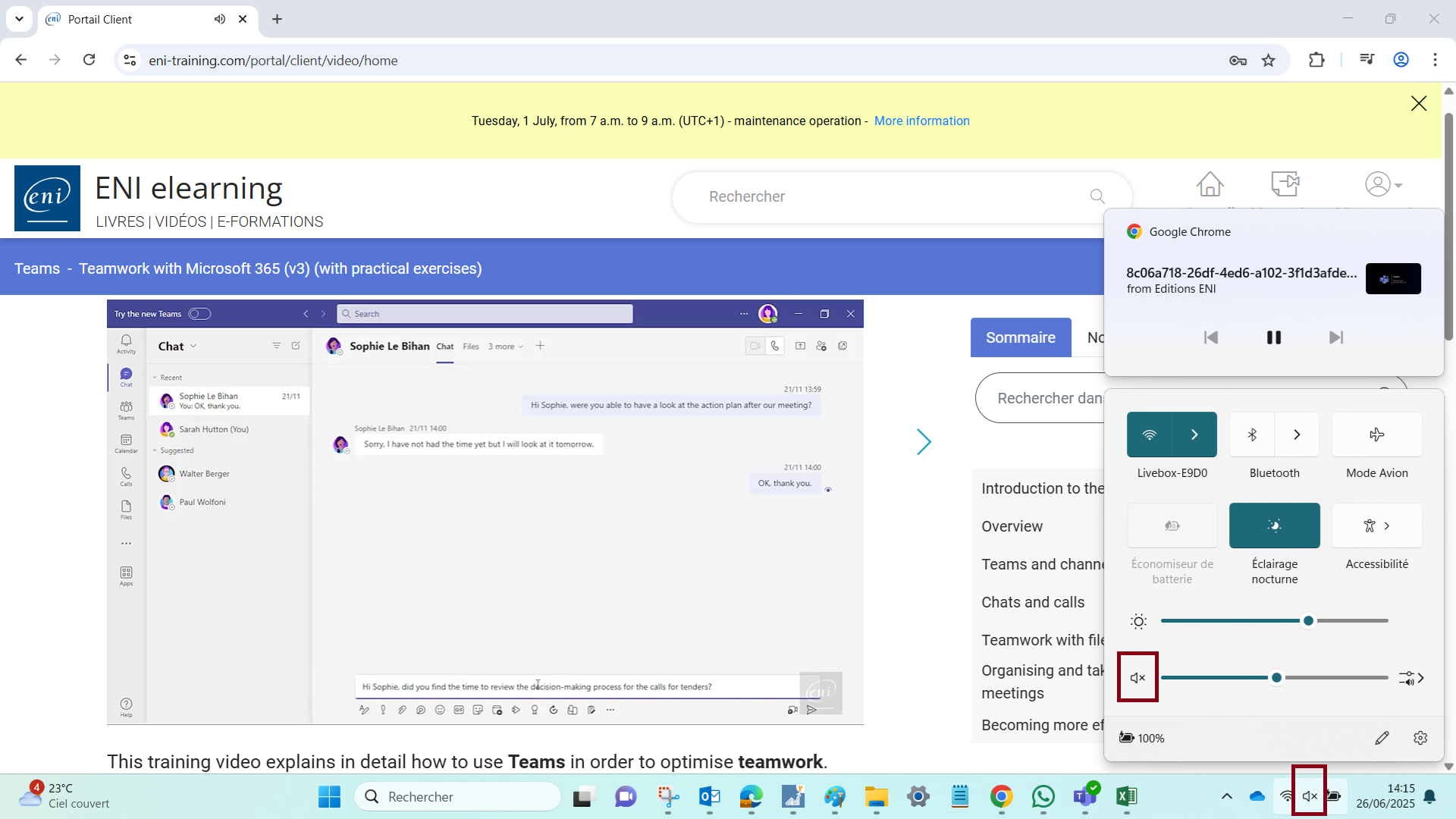The height and width of the screenshot is (819, 1456).
Task: Toggle Bluetooth on
Action: pyautogui.click(x=1252, y=435)
